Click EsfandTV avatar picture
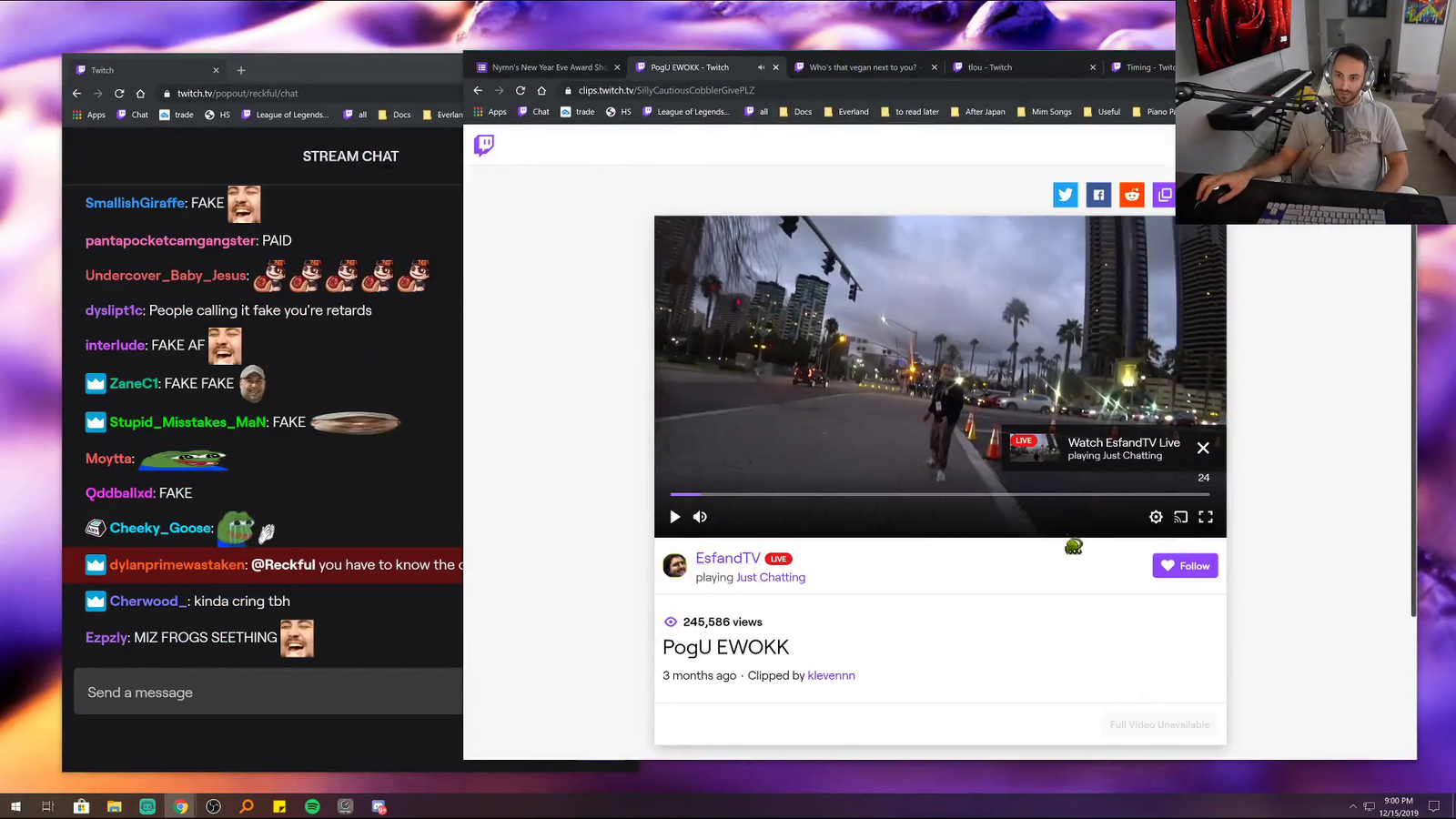The image size is (1456, 819). click(675, 566)
